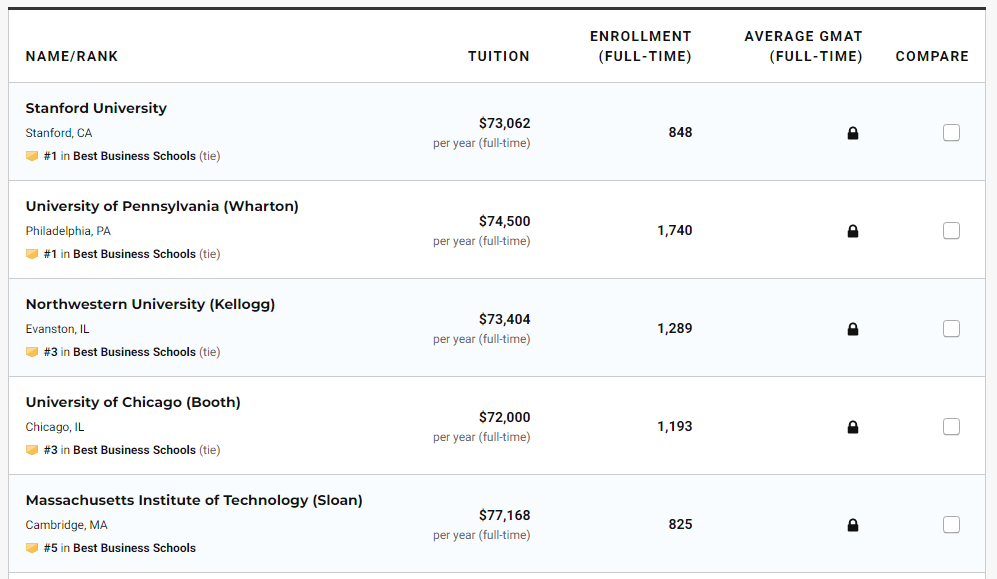The image size is (997, 579).
Task: Click lock icon in MIT Sloan's GMAT column
Action: click(x=853, y=525)
